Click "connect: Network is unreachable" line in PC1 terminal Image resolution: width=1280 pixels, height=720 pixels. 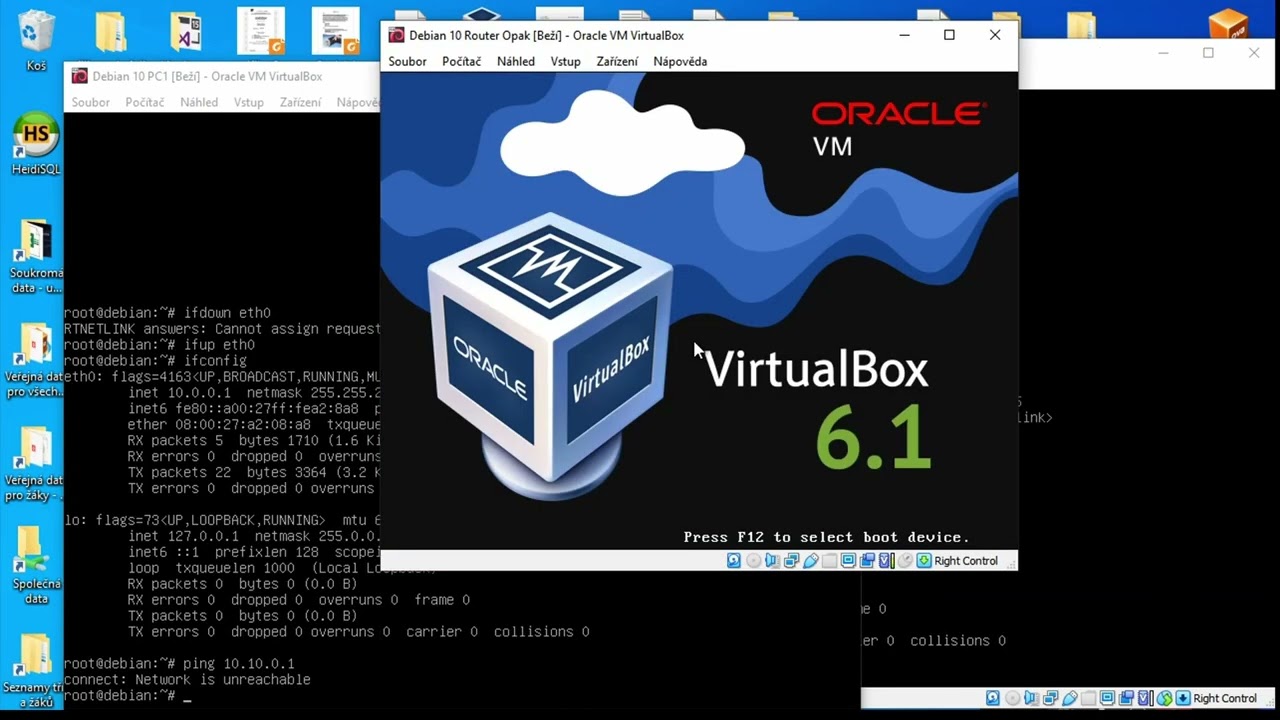pyautogui.click(x=187, y=679)
